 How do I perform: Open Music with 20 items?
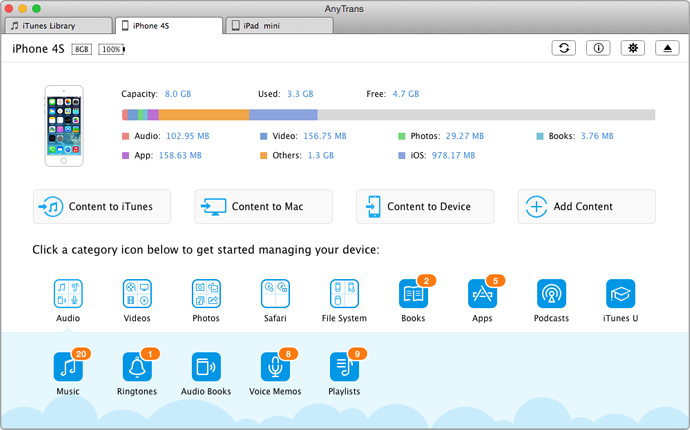tap(68, 367)
